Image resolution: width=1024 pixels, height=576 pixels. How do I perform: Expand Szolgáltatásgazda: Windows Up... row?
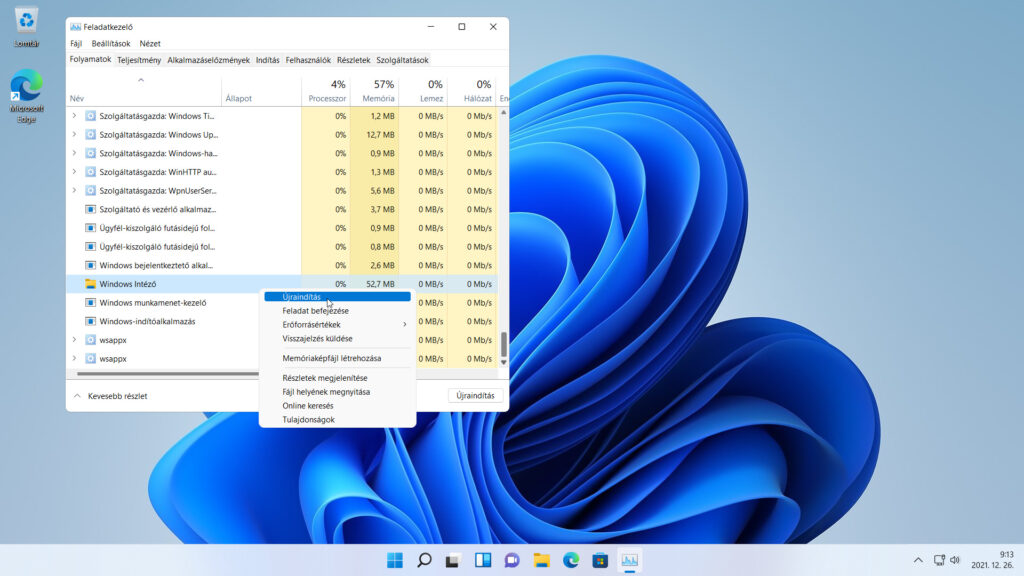pyautogui.click(x=74, y=135)
